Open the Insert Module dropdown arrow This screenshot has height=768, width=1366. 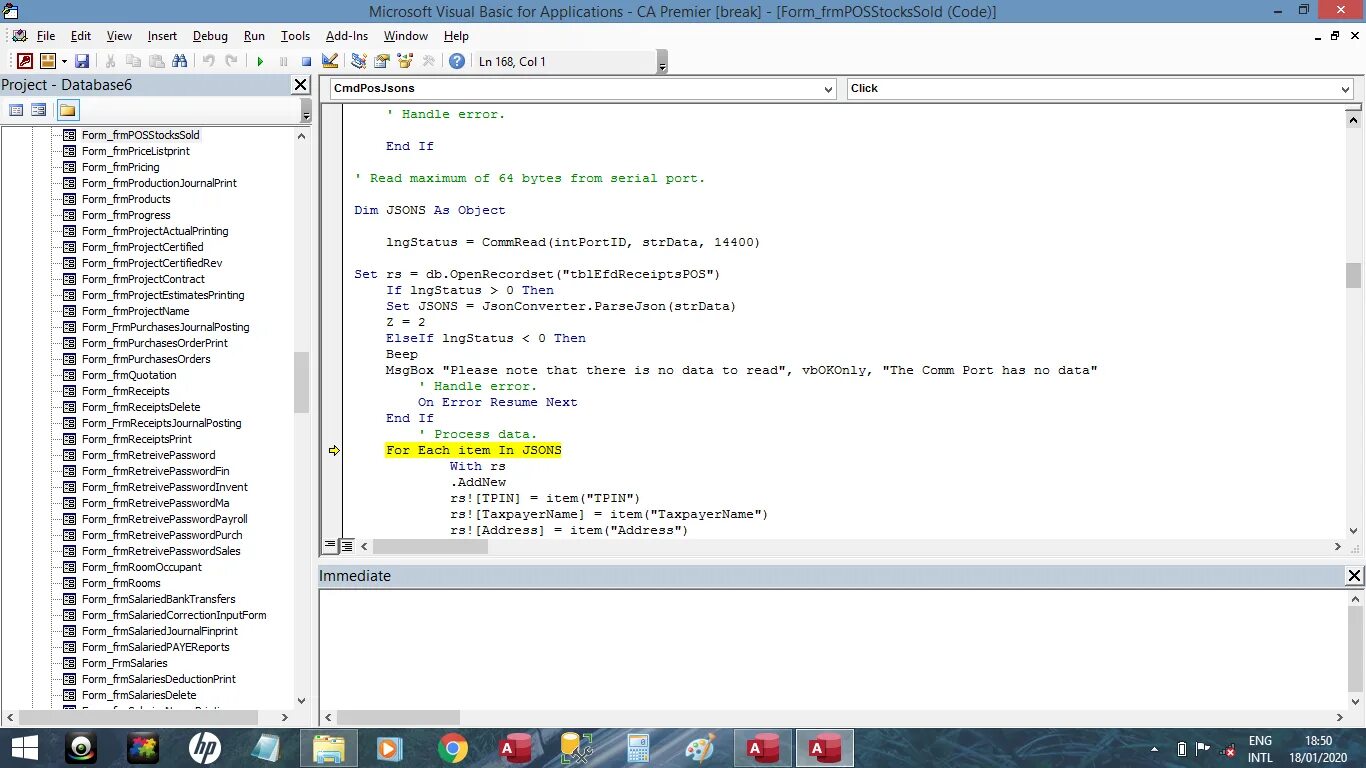coord(63,61)
